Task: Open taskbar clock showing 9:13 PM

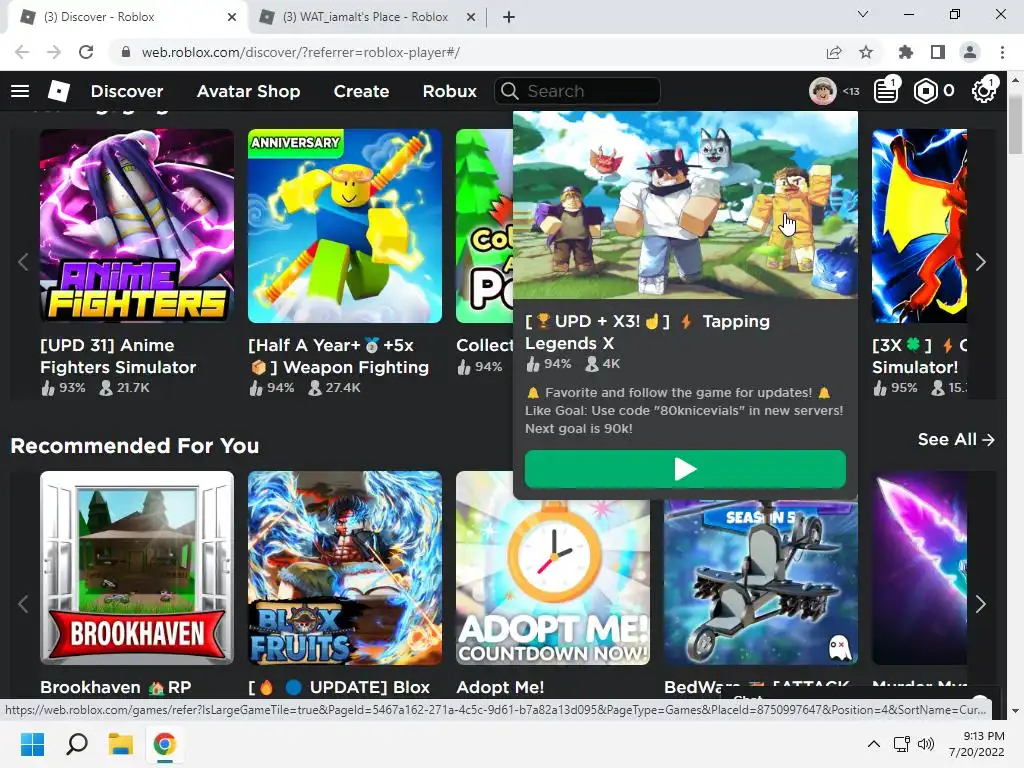Action: click(977, 744)
